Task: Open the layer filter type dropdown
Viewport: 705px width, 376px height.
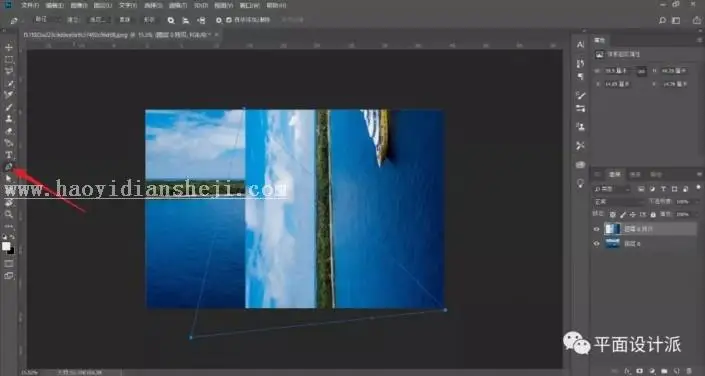Action: (612, 189)
